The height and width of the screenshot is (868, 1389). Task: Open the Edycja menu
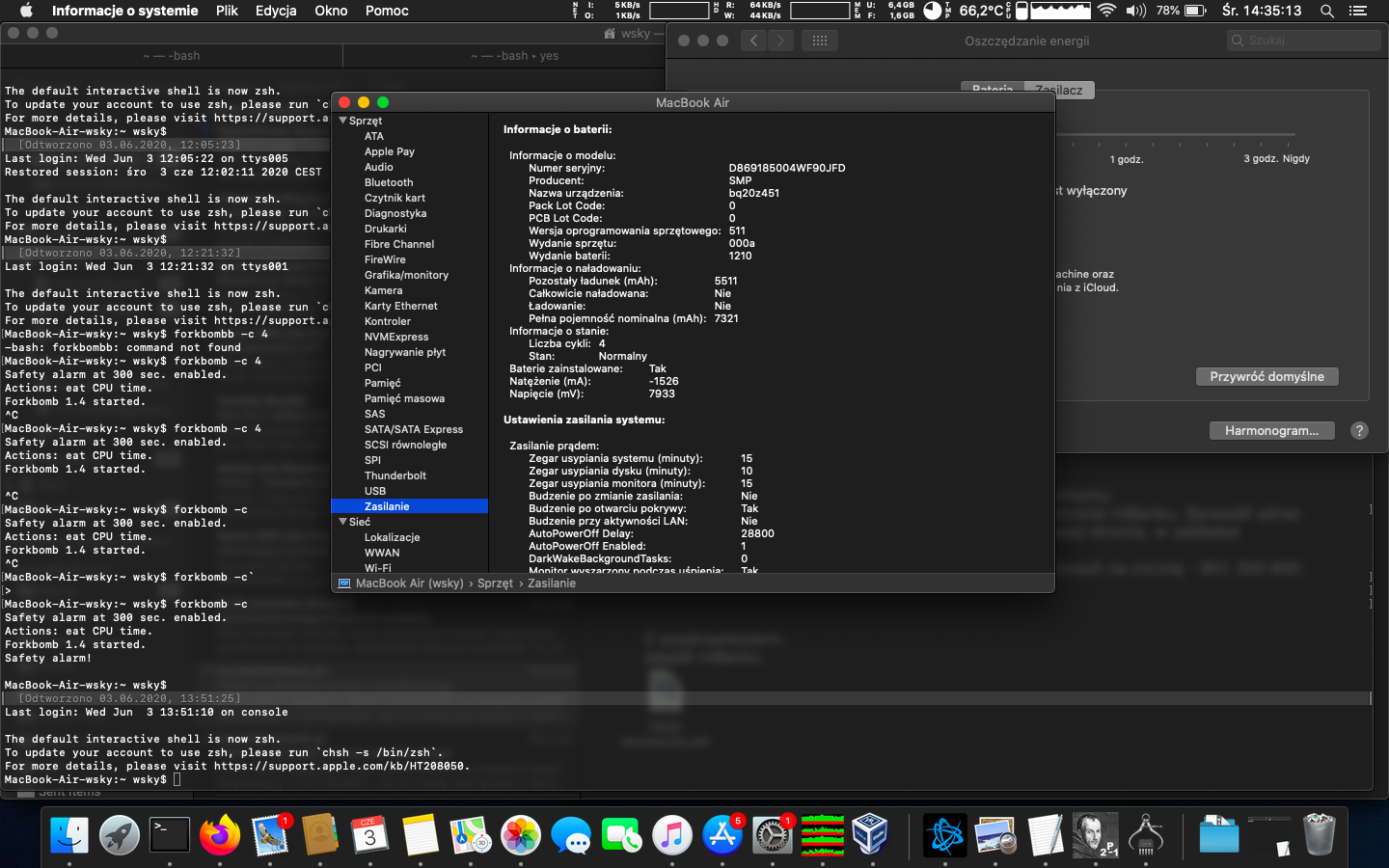tap(276, 11)
